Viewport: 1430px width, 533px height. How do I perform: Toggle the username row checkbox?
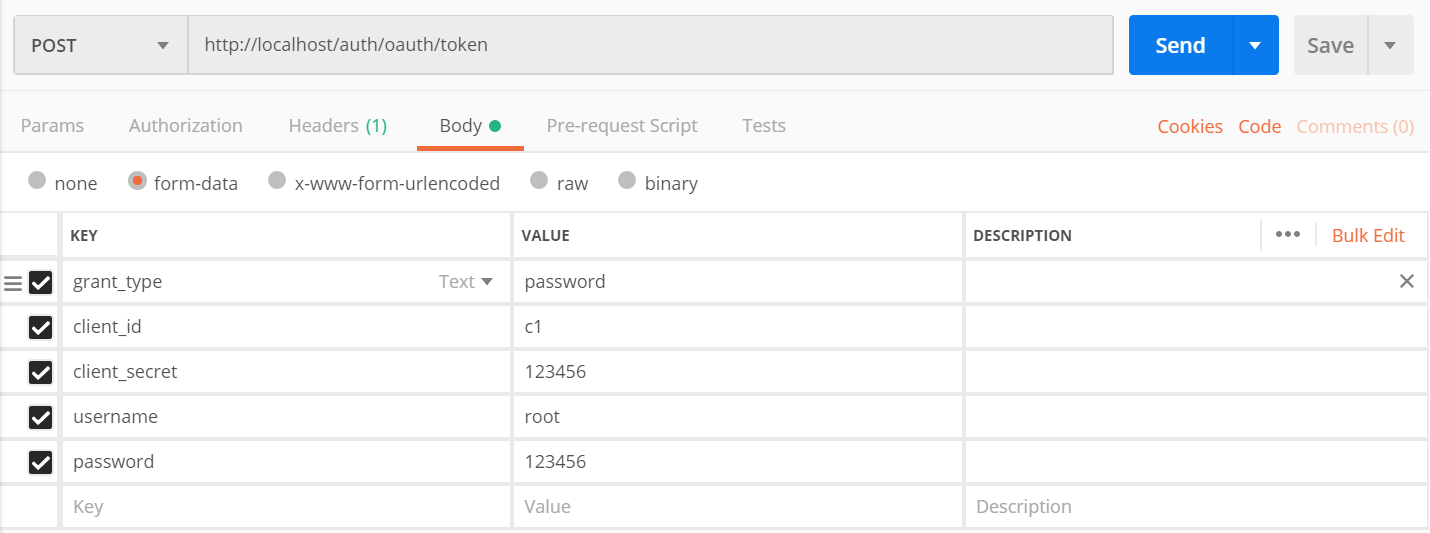(40, 417)
